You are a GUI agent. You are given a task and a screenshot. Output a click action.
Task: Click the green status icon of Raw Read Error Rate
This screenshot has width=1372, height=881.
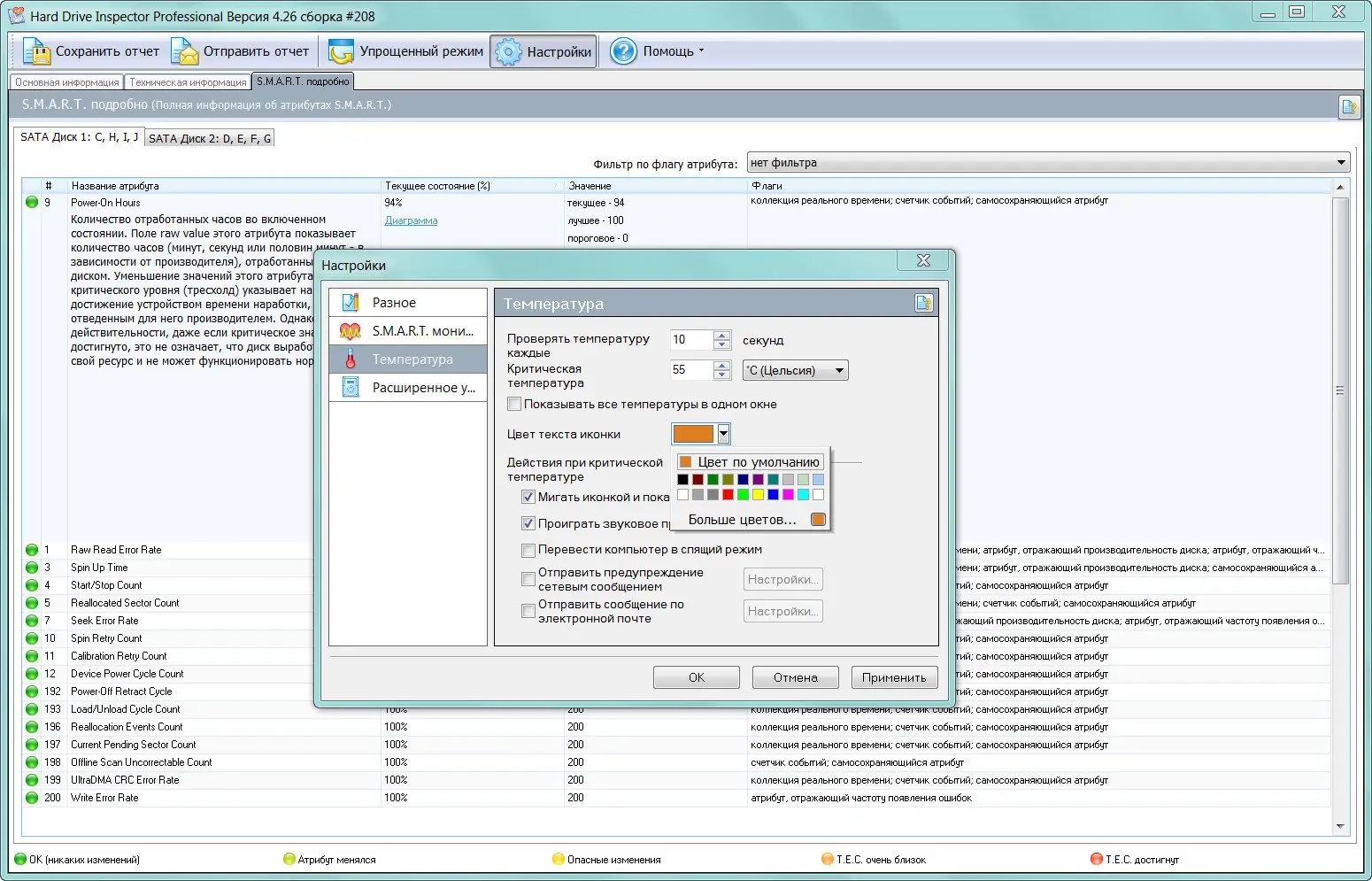(x=32, y=550)
